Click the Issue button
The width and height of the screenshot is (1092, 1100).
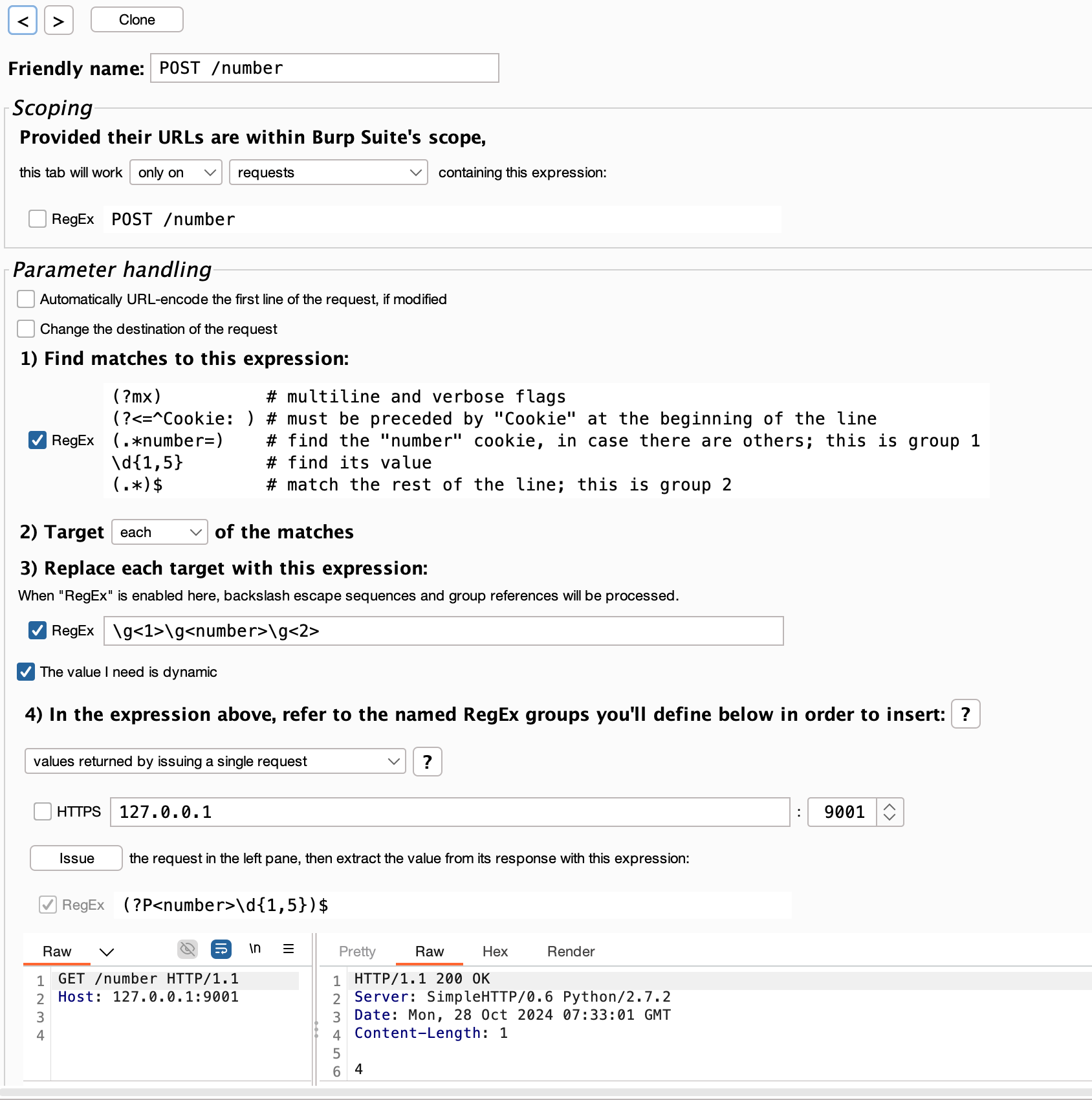76,859
